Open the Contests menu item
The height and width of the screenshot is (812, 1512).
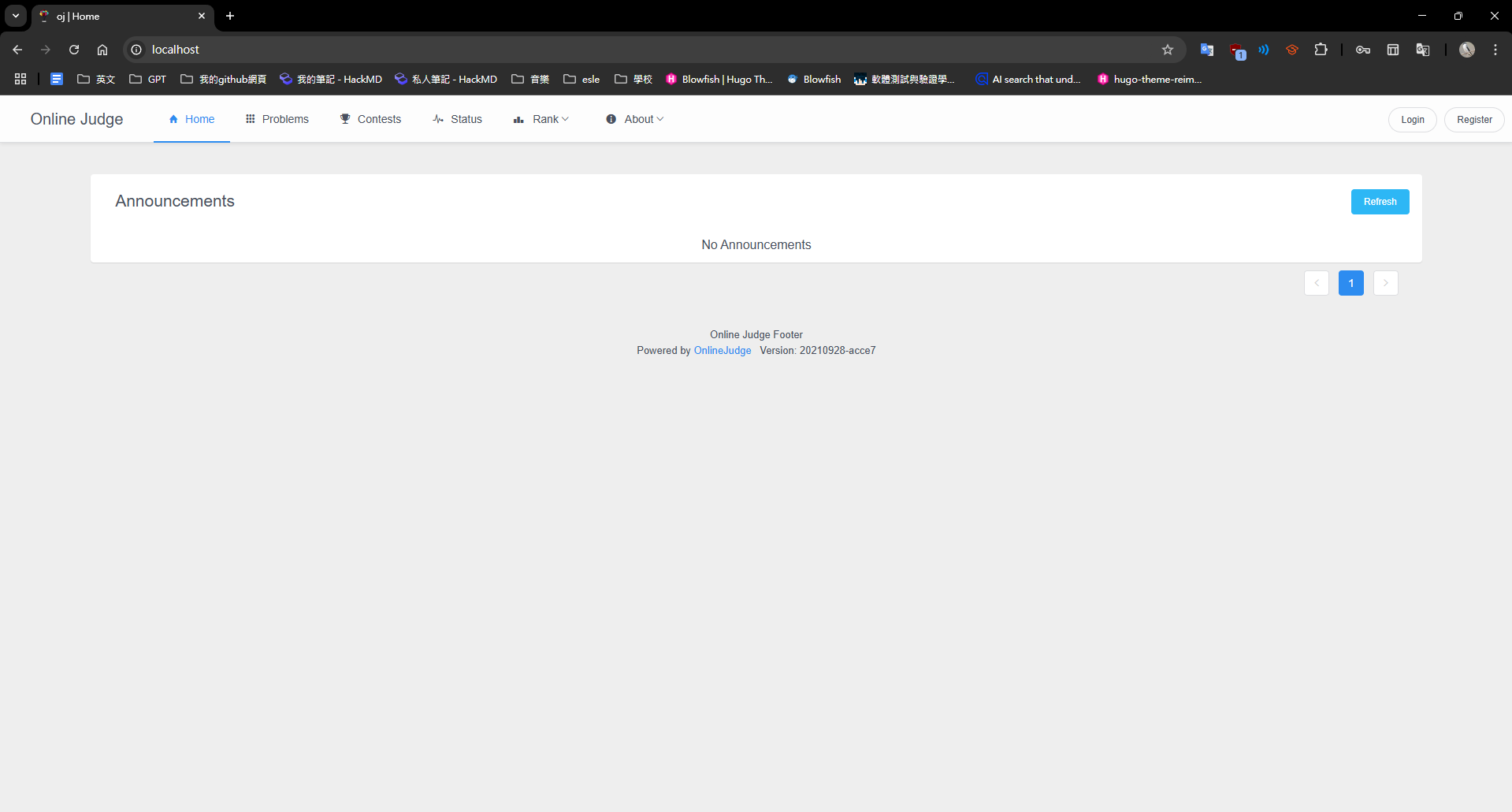(370, 119)
